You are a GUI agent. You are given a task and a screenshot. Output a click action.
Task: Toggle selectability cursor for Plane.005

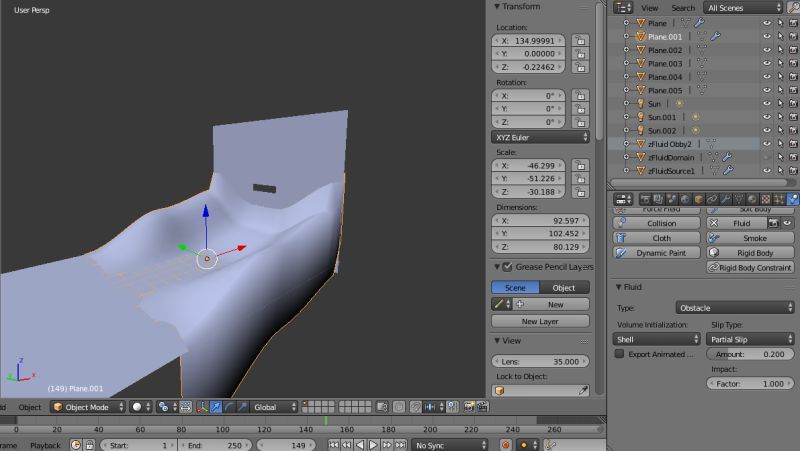780,90
